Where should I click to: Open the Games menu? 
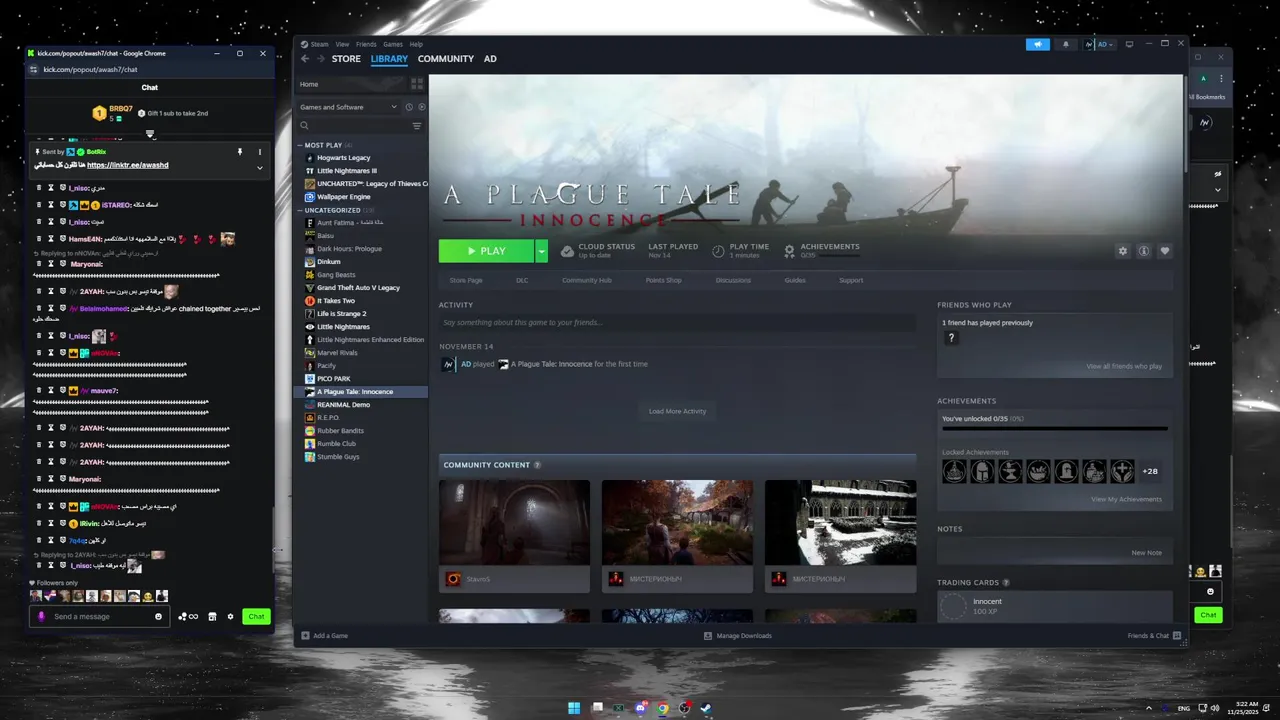tap(393, 44)
